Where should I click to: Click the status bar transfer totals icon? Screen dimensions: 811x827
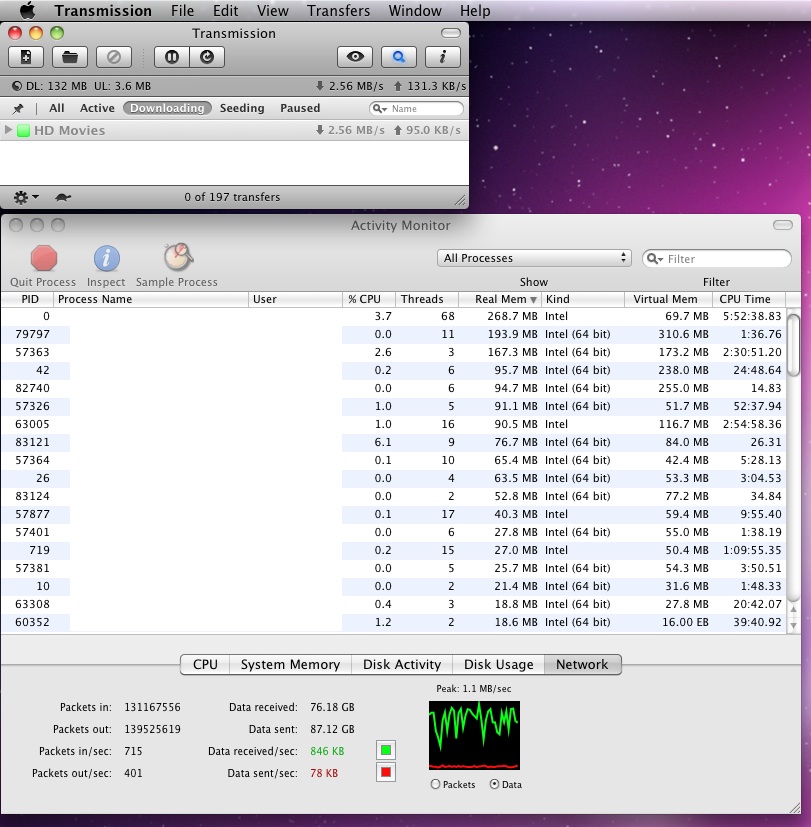pos(17,86)
